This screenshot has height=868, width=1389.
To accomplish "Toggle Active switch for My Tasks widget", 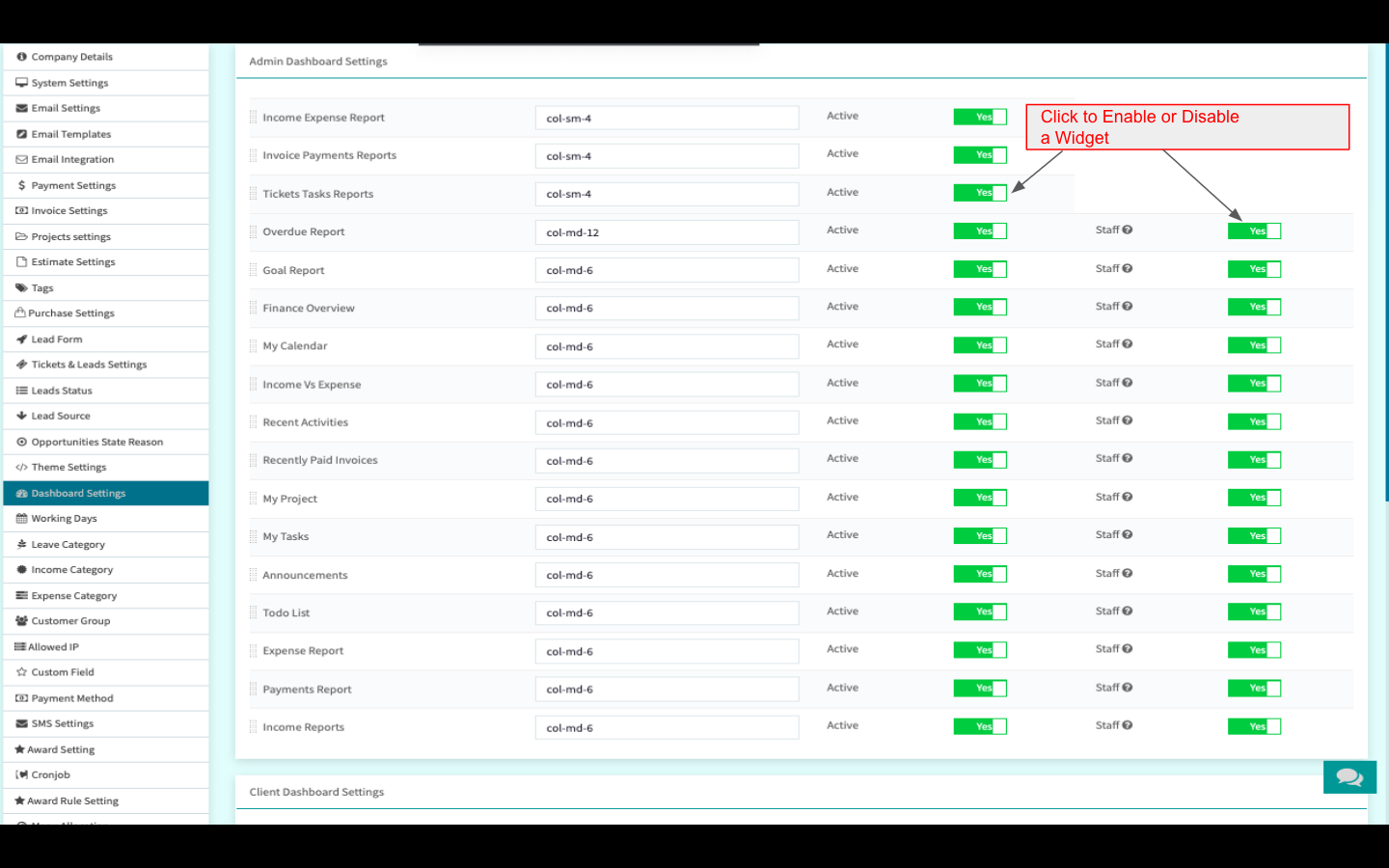I will click(x=979, y=536).
